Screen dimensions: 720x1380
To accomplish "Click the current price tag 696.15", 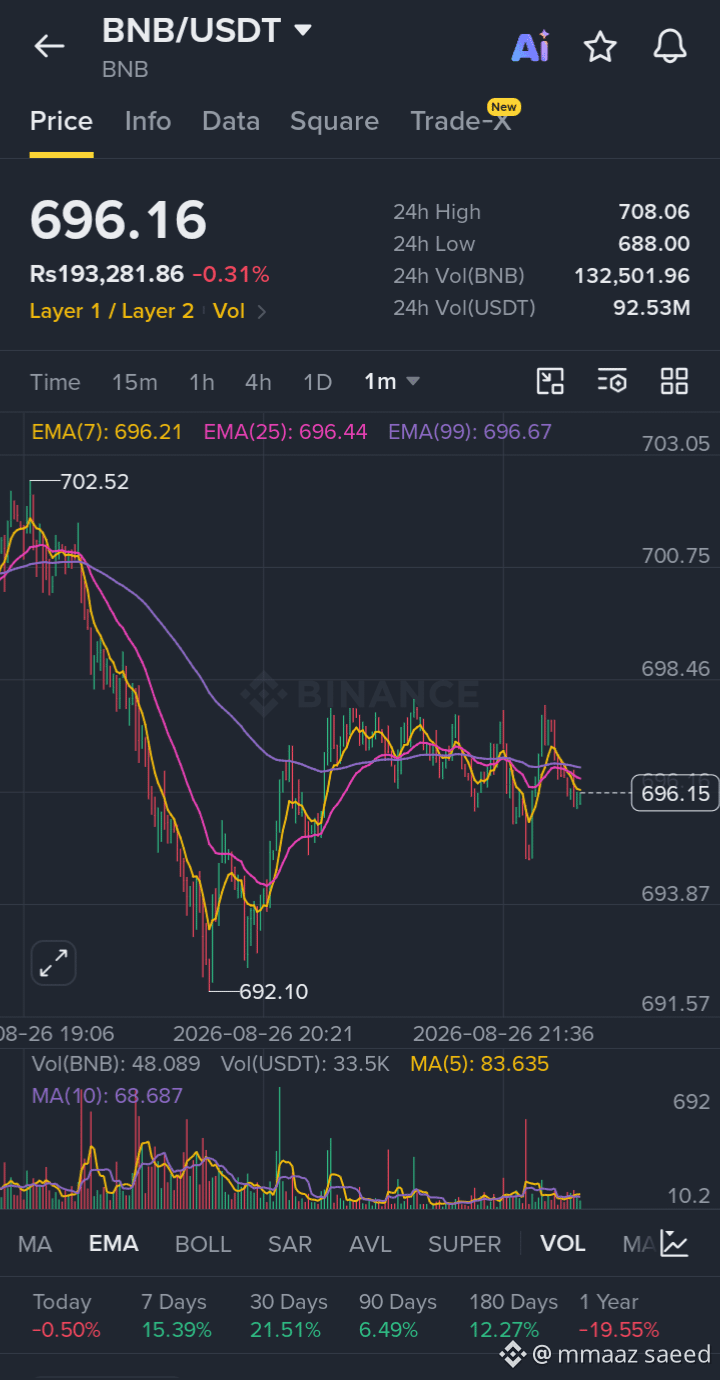I will pos(677,794).
